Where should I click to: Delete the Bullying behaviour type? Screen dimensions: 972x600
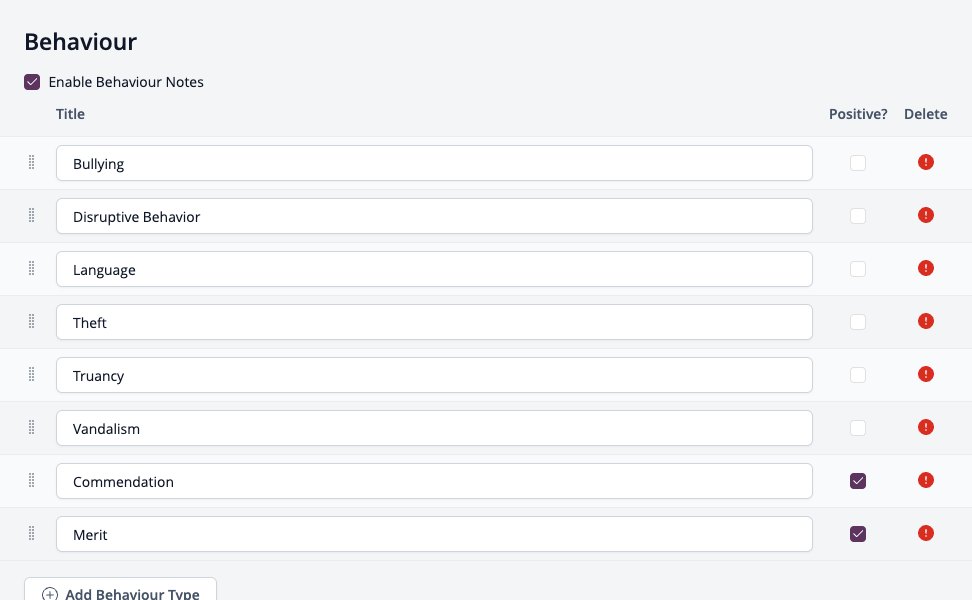coord(926,162)
